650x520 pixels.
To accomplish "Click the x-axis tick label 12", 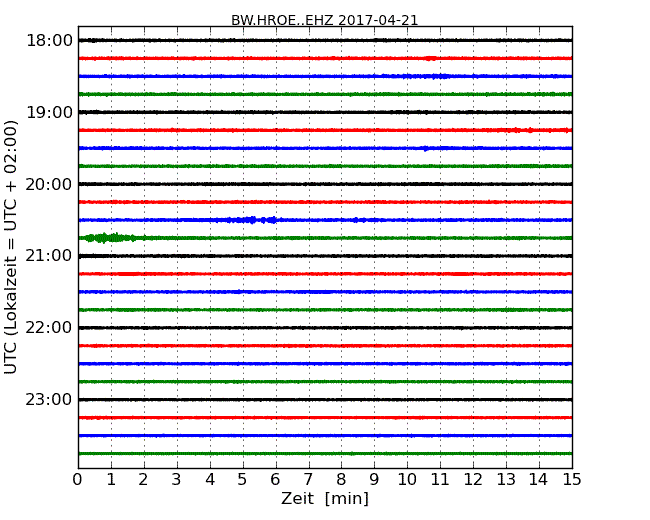I will click(473, 480).
